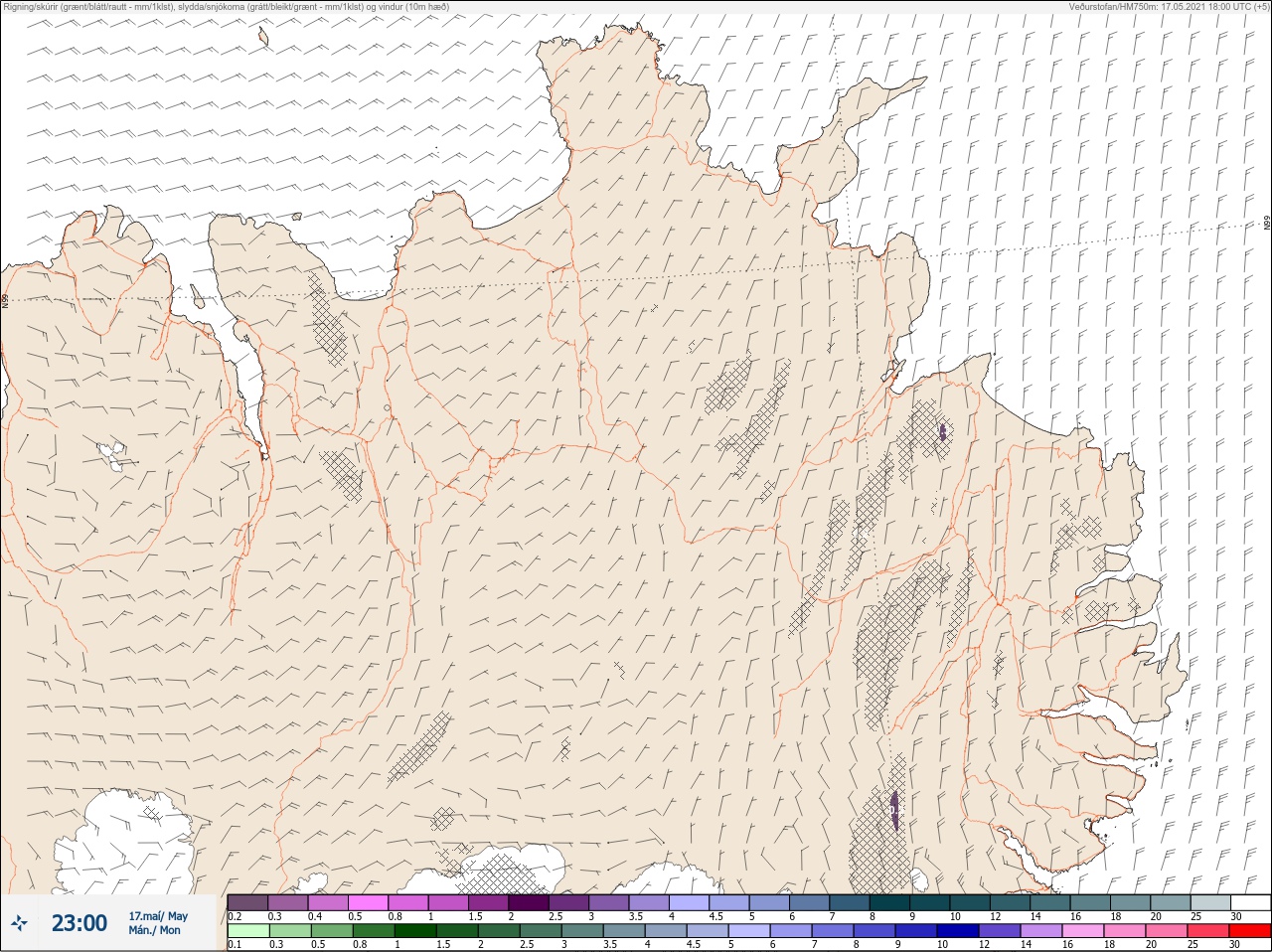The image size is (1272, 952).
Task: Select the pale green bottom-row swatch starting at 0.1
Action: [247, 931]
